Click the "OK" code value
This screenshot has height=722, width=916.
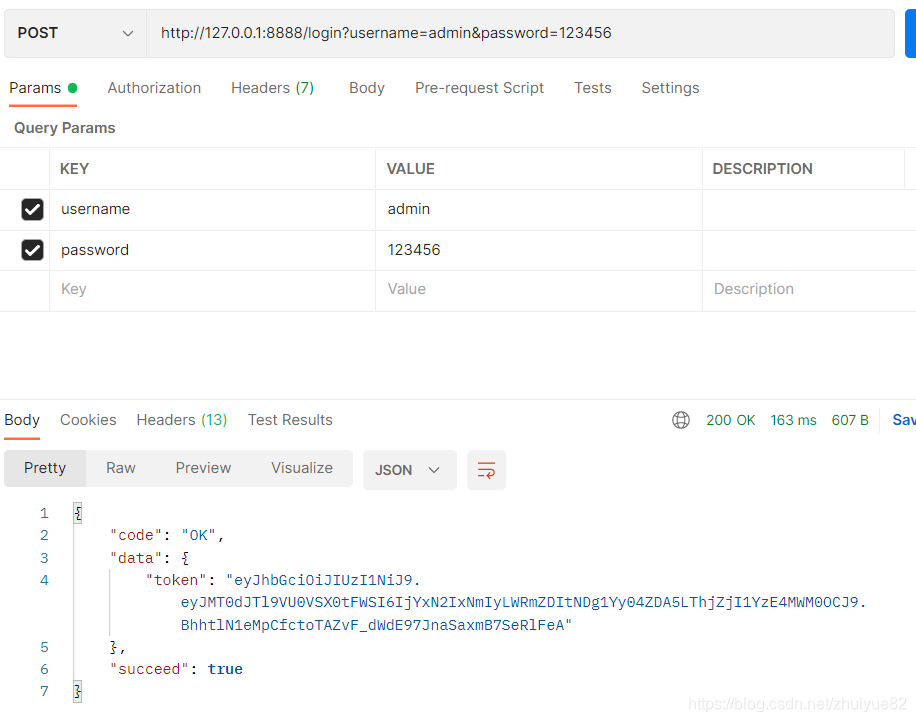pyautogui.click(x=199, y=535)
